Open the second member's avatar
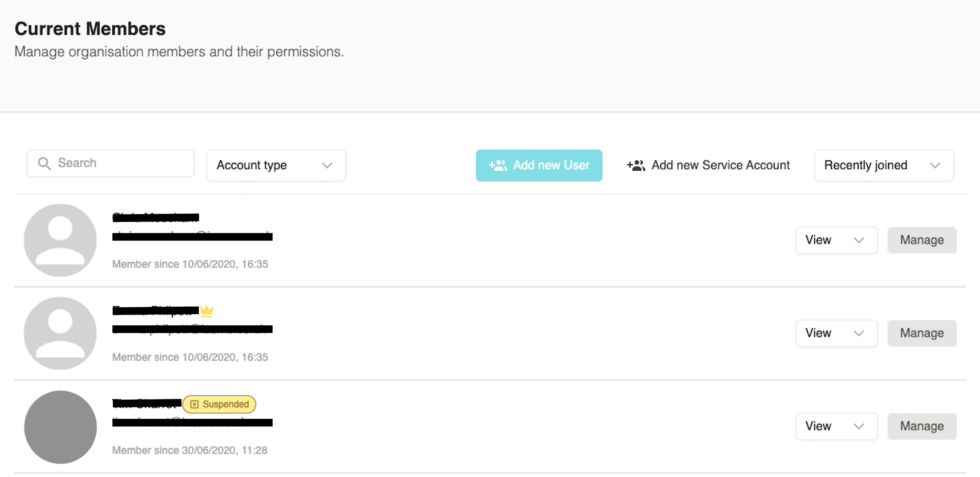Screen dimensions: 980x477 point(60,333)
